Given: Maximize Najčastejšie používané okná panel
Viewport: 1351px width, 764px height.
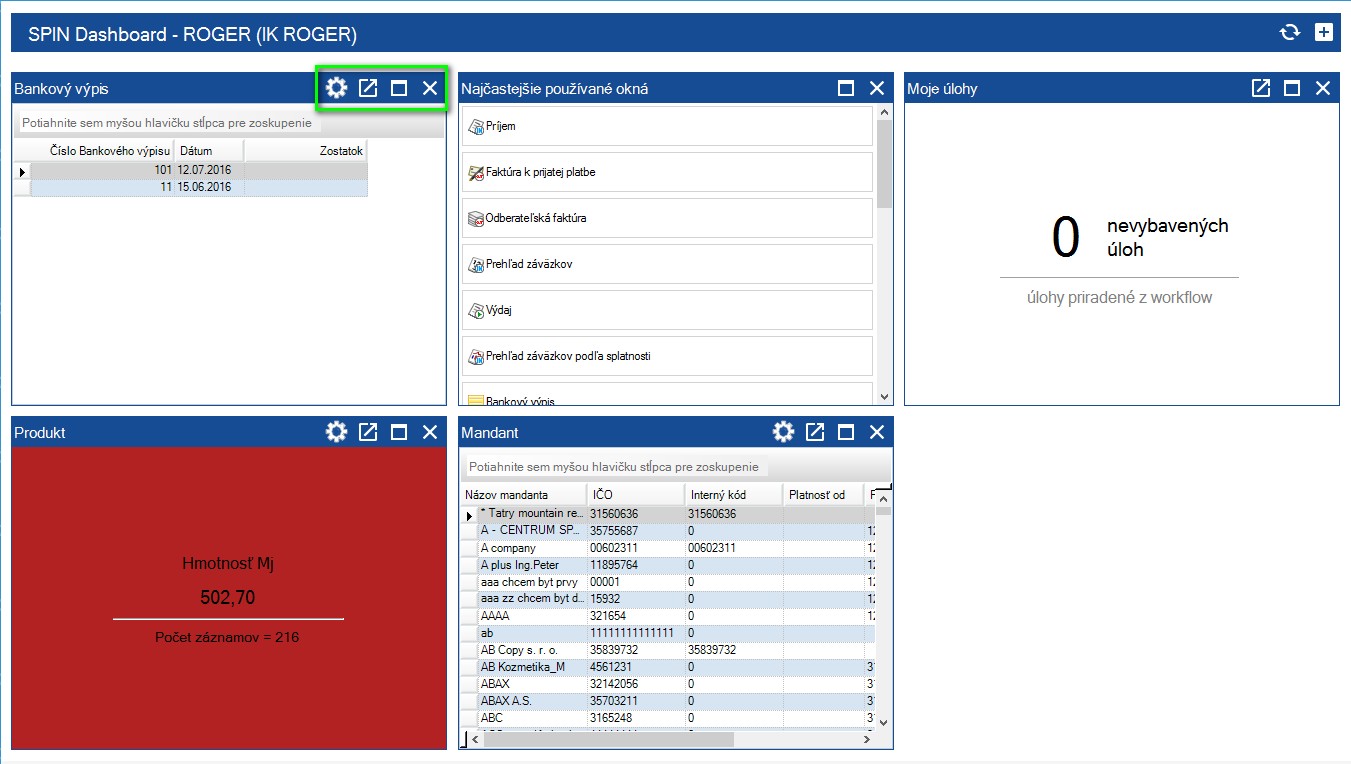Looking at the screenshot, I should (846, 88).
